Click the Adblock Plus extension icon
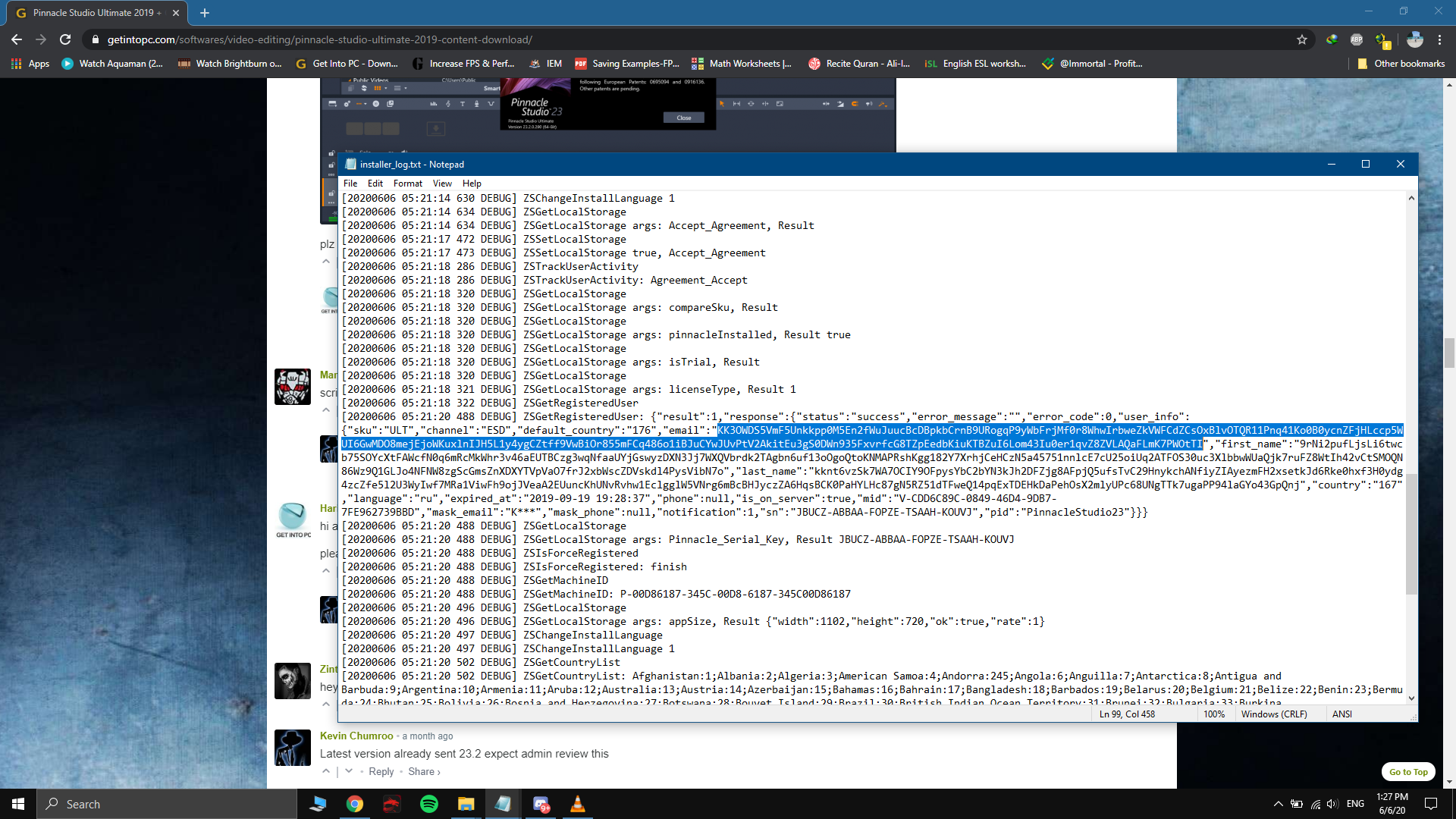The height and width of the screenshot is (819, 1456). pyautogui.click(x=1357, y=39)
